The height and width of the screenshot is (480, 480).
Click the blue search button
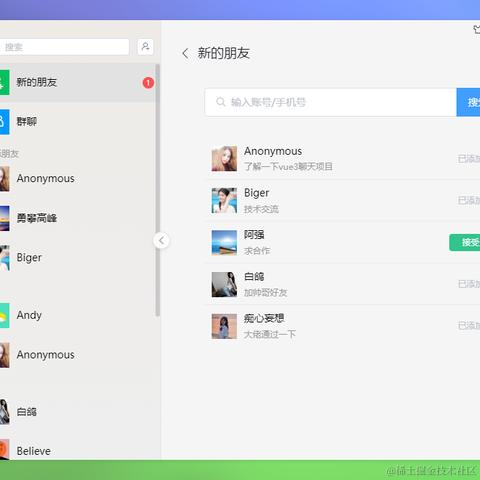[468, 102]
